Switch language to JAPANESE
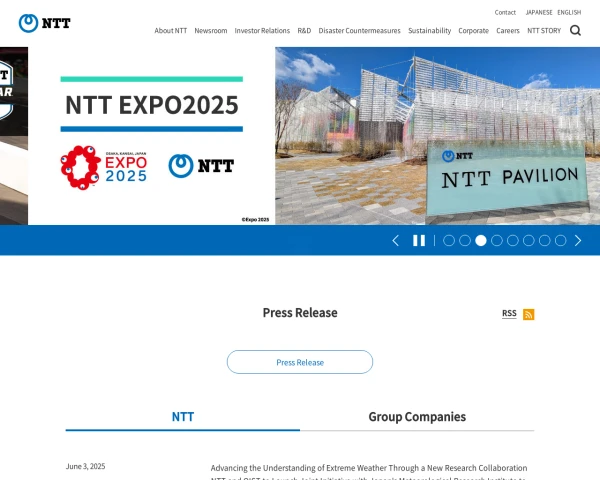 [539, 13]
